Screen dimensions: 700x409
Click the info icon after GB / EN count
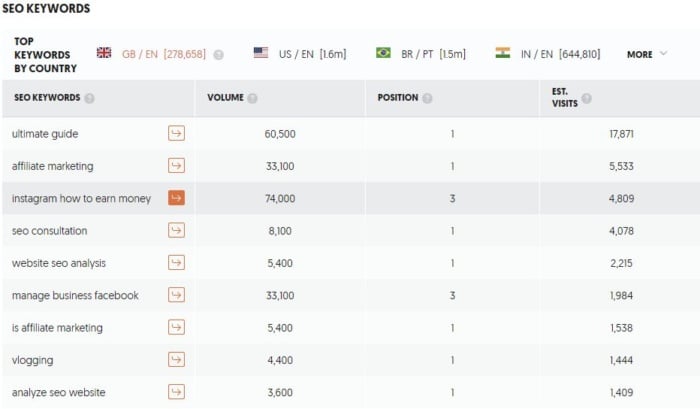pos(218,55)
